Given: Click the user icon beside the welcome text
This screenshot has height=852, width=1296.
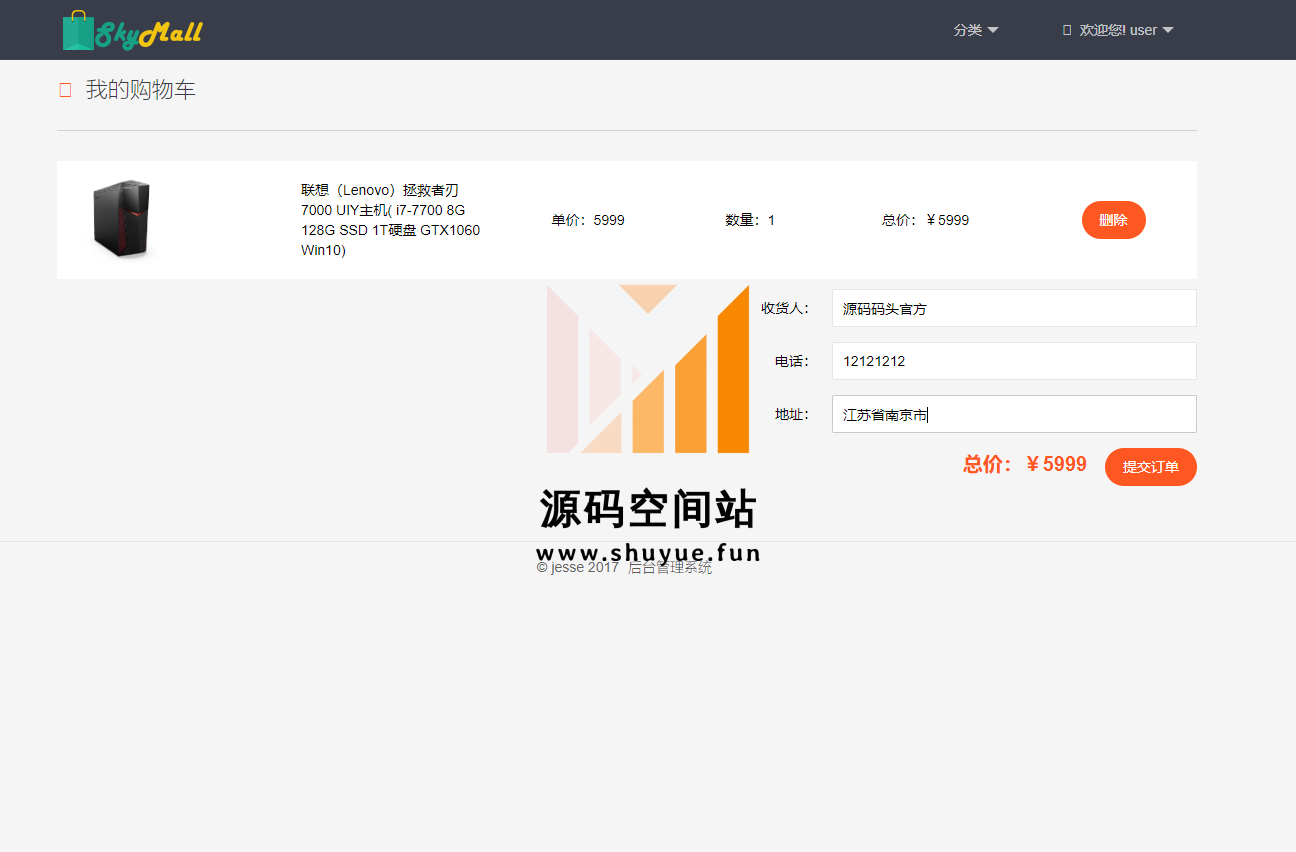Looking at the screenshot, I should point(1066,31).
